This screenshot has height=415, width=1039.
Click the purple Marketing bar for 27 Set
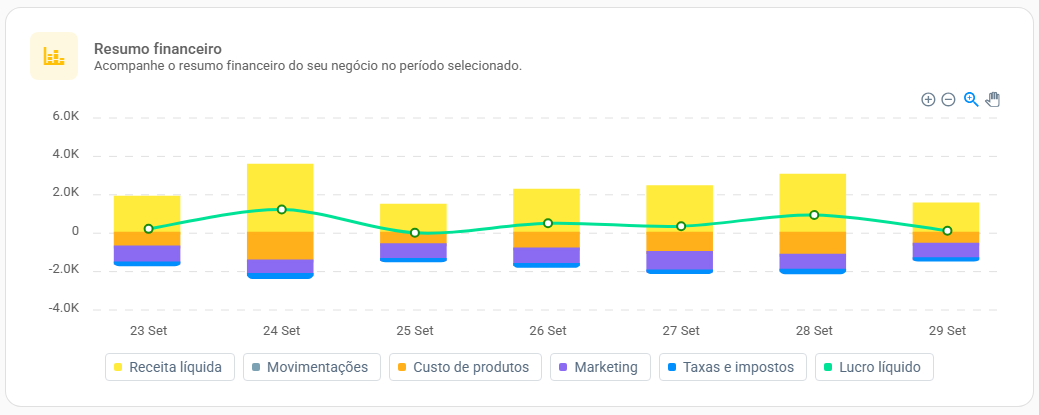(680, 261)
